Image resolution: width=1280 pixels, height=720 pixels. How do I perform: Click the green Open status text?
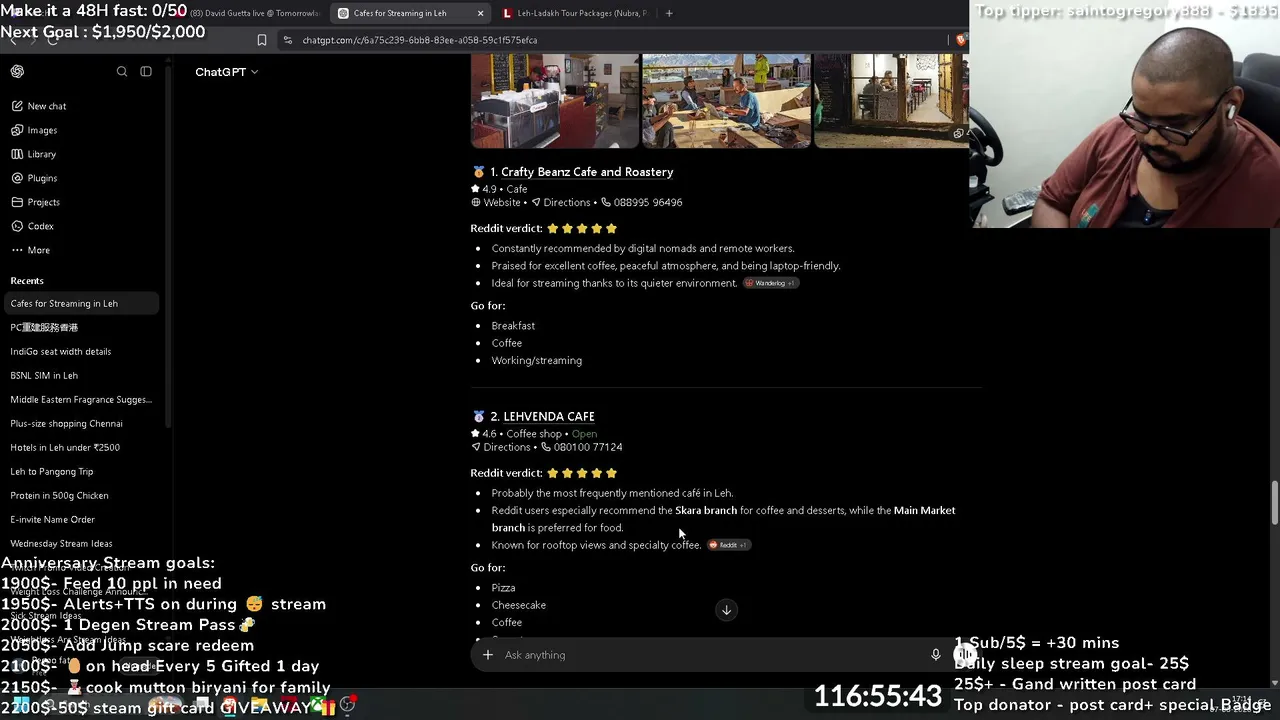click(584, 434)
